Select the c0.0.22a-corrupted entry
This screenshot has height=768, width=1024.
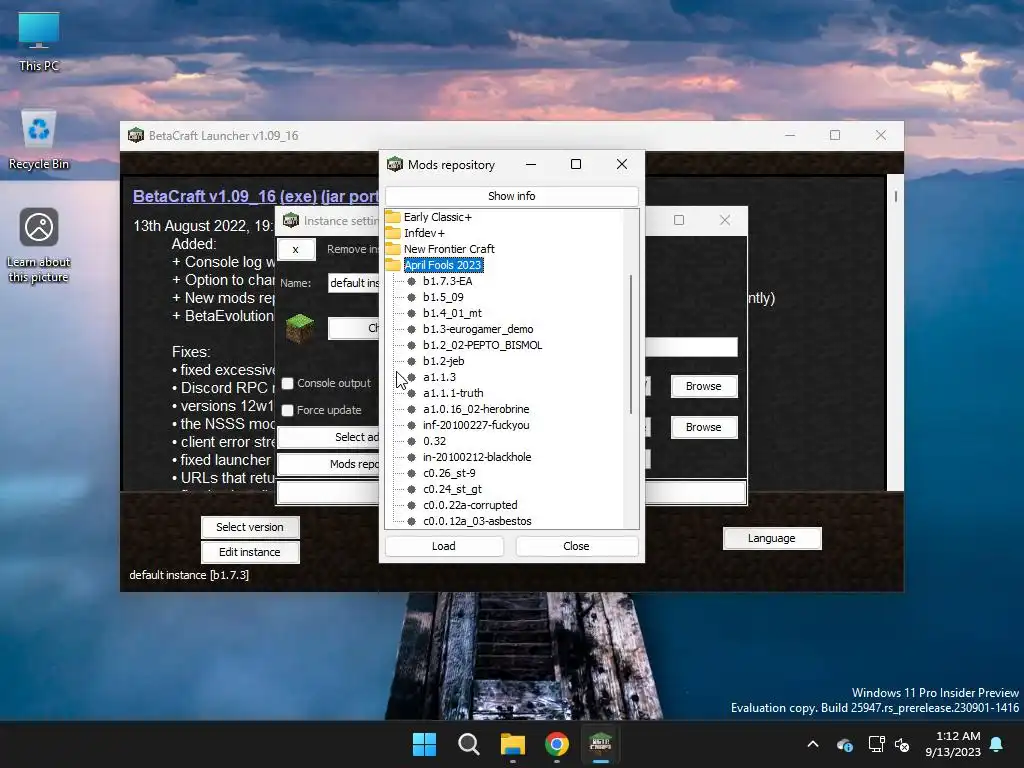point(470,505)
